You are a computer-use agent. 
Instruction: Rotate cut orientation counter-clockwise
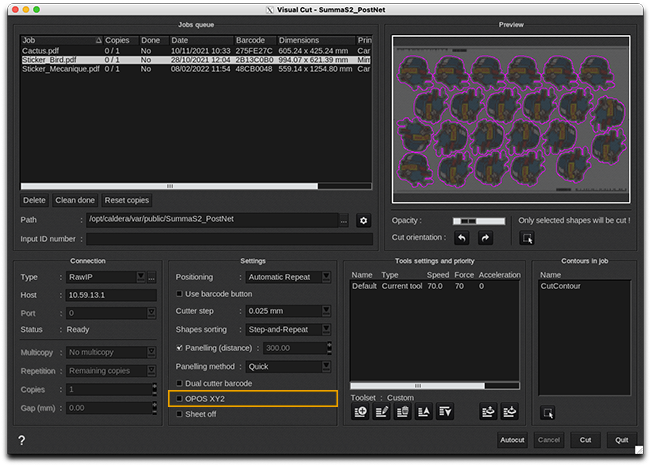pos(462,238)
